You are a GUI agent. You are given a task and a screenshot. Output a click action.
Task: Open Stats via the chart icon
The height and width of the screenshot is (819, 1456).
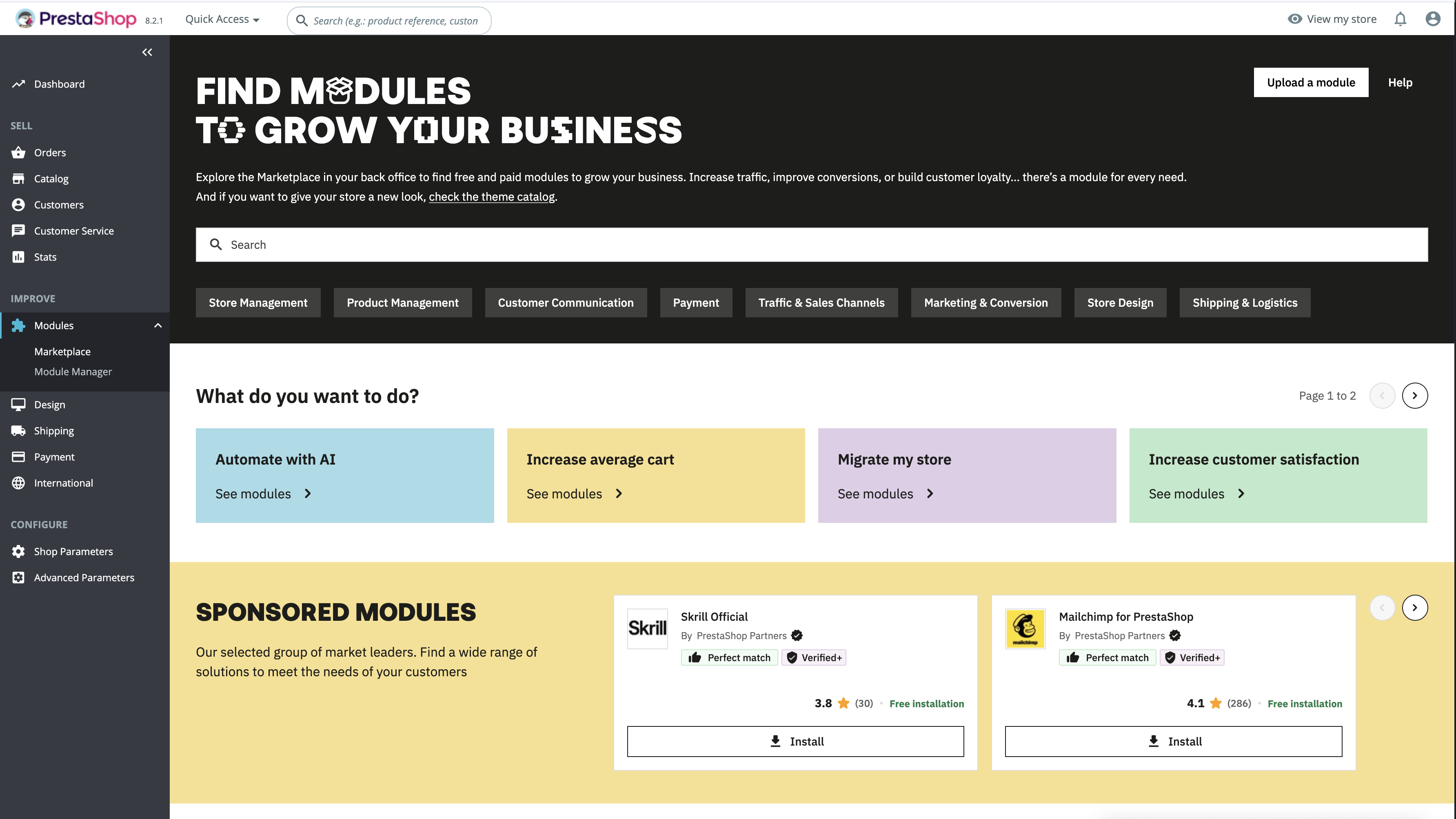[x=19, y=257]
